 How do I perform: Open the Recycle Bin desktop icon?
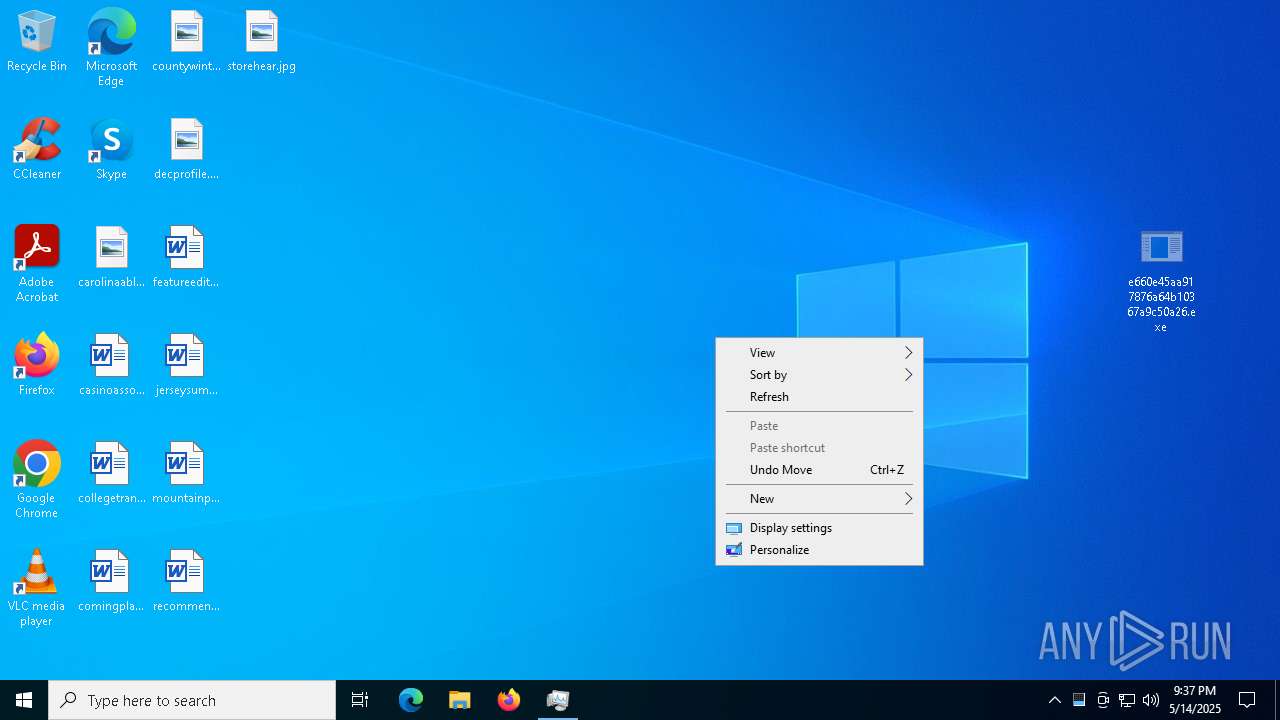37,41
